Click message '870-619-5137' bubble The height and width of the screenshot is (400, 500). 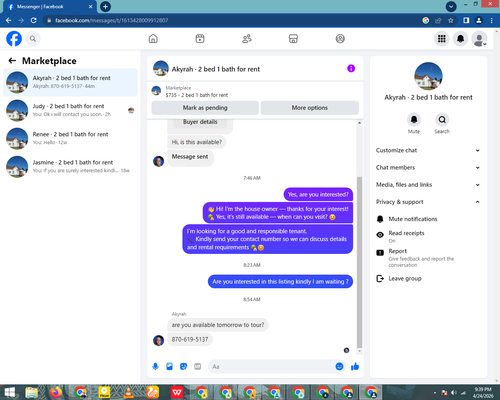(190, 339)
